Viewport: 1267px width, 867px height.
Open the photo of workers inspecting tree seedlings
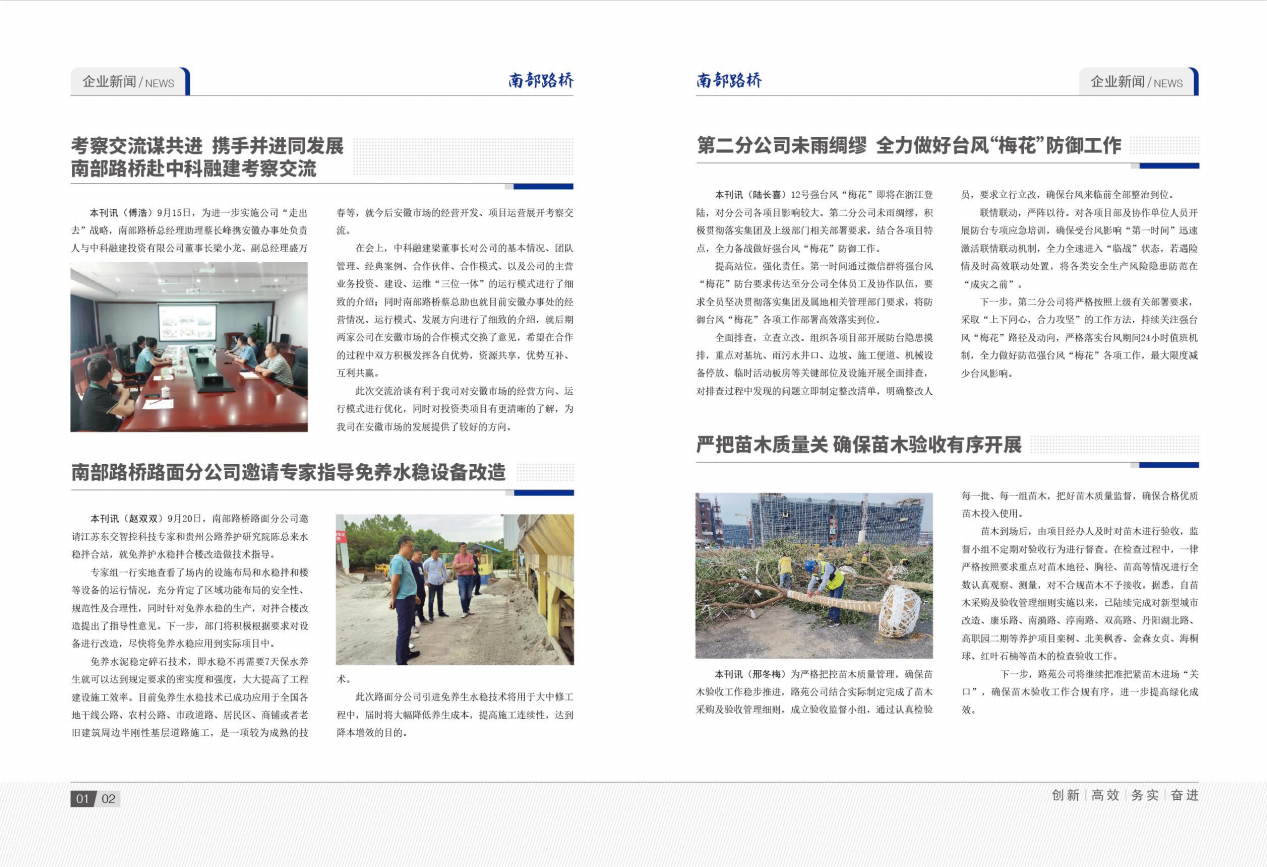[814, 575]
